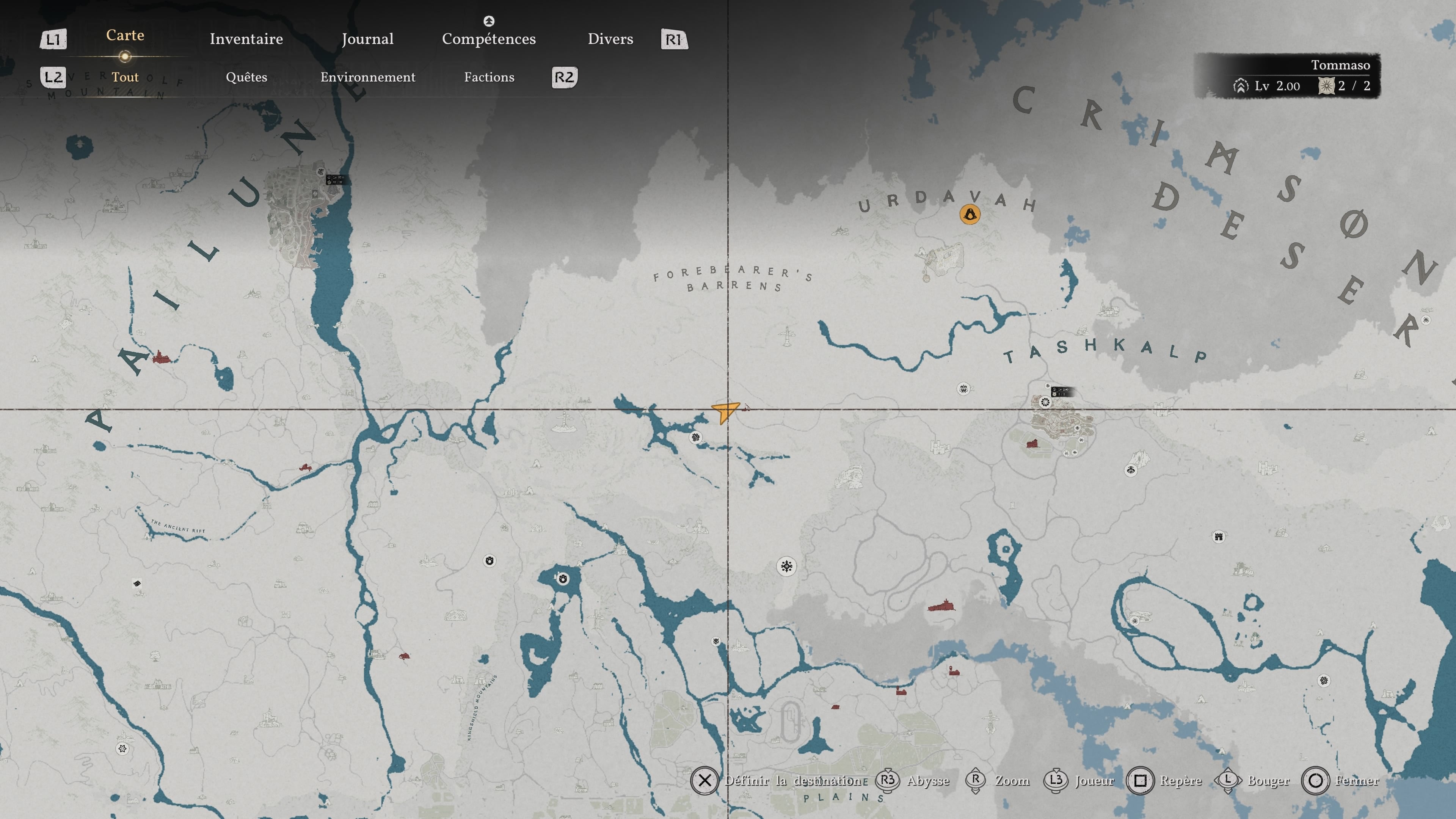This screenshot has height=819, width=1456.
Task: Open the Journal tab
Action: coord(367,39)
